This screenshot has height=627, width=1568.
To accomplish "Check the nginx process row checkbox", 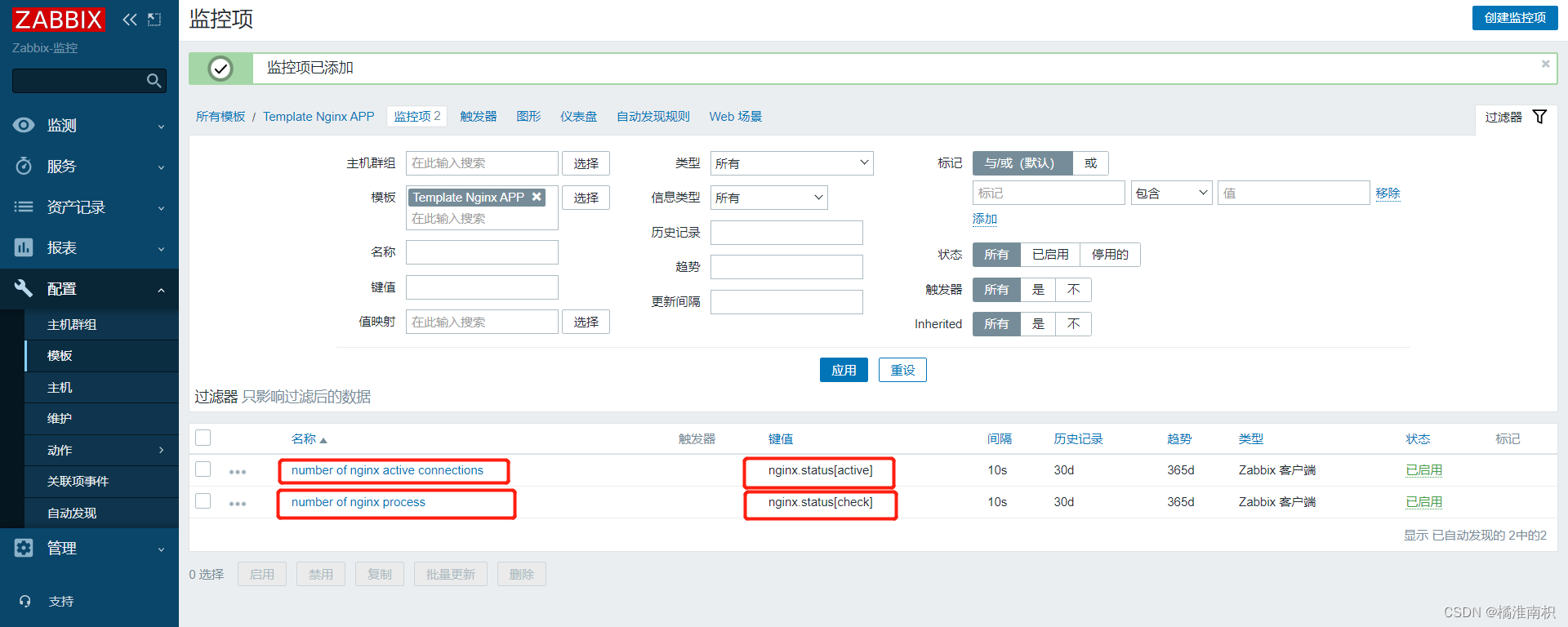I will pyautogui.click(x=203, y=501).
